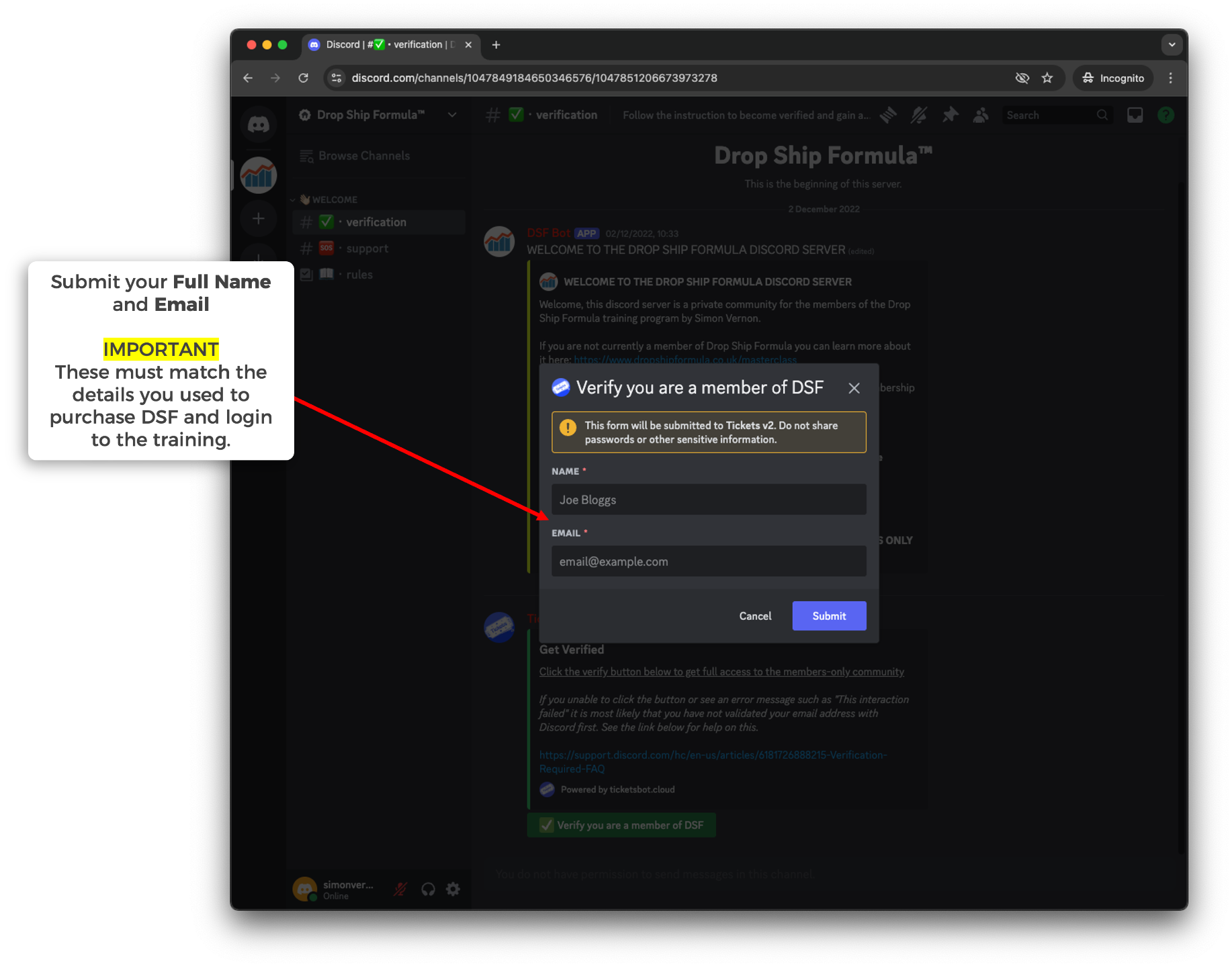The height and width of the screenshot is (967, 1232).
Task: Click the browser address bar URL
Action: point(535,78)
